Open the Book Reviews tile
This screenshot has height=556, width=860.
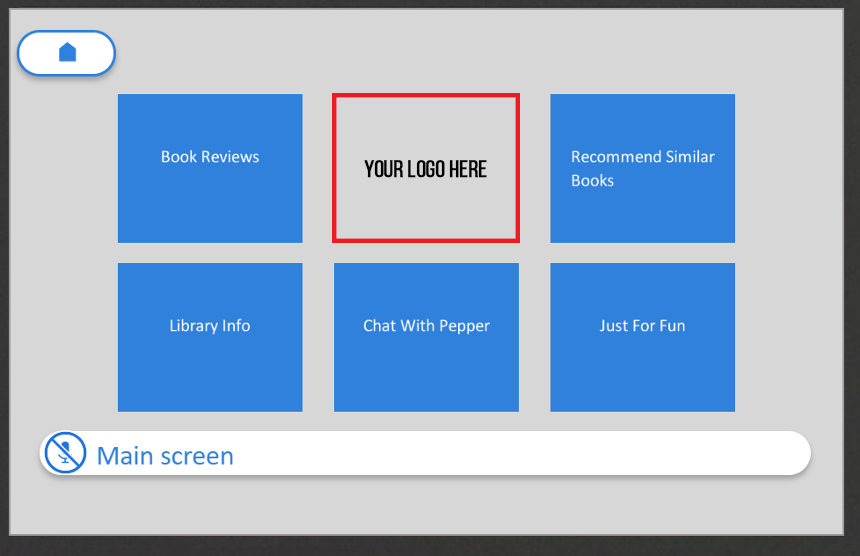[210, 168]
